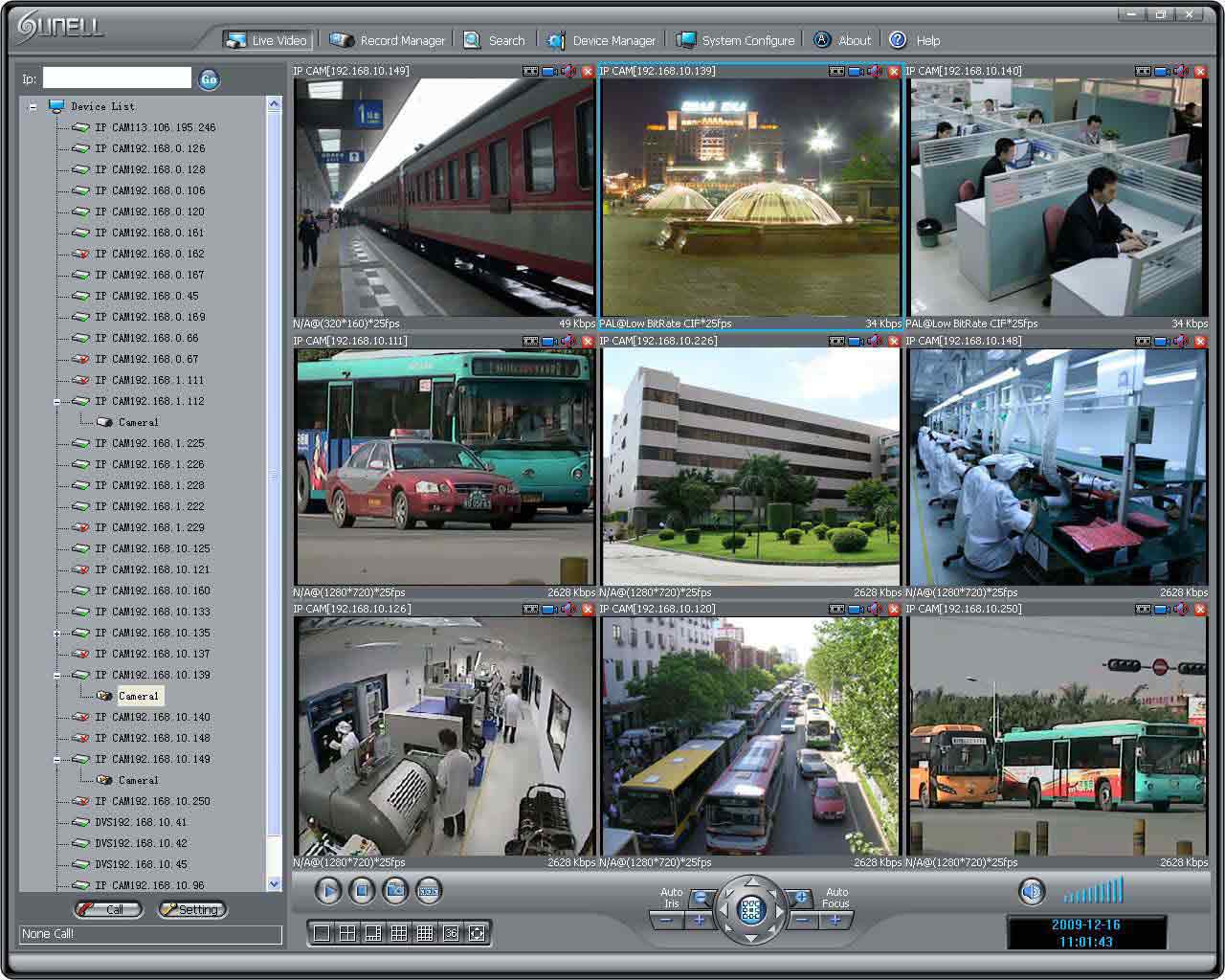Viewport: 1225px width, 980px height.
Task: Select the single-view layout icon
Action: coord(322,933)
